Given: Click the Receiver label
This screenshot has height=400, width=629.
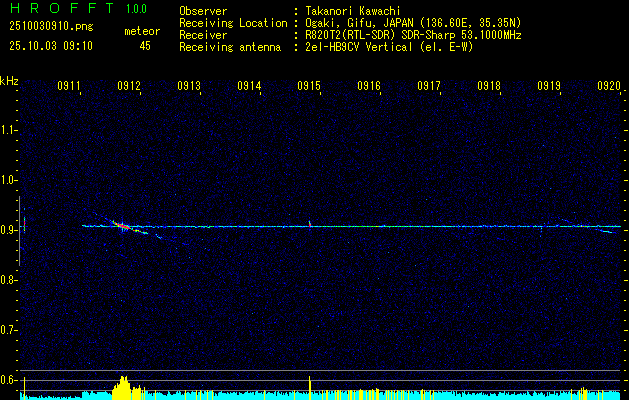Looking at the screenshot, I should (x=203, y=35).
